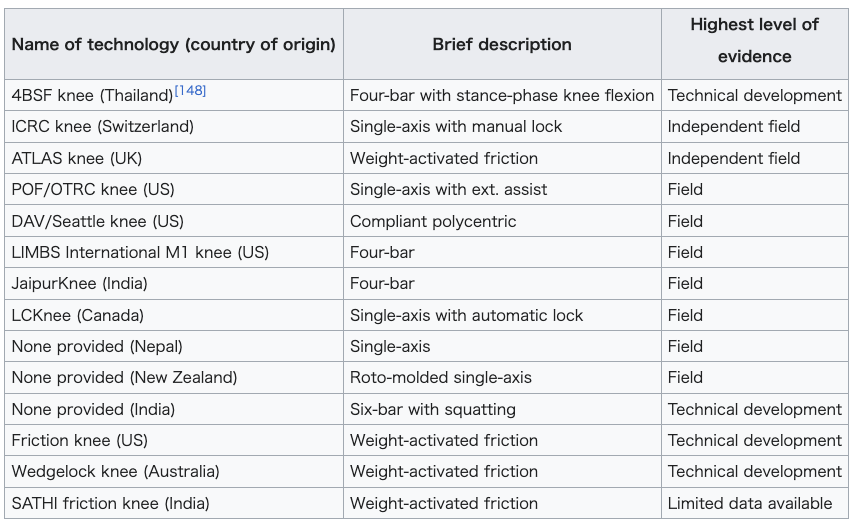Screen dimensions: 855x529
Task: Click 'LIMBS International M1 knee (US)' cell
Action: (x=174, y=252)
